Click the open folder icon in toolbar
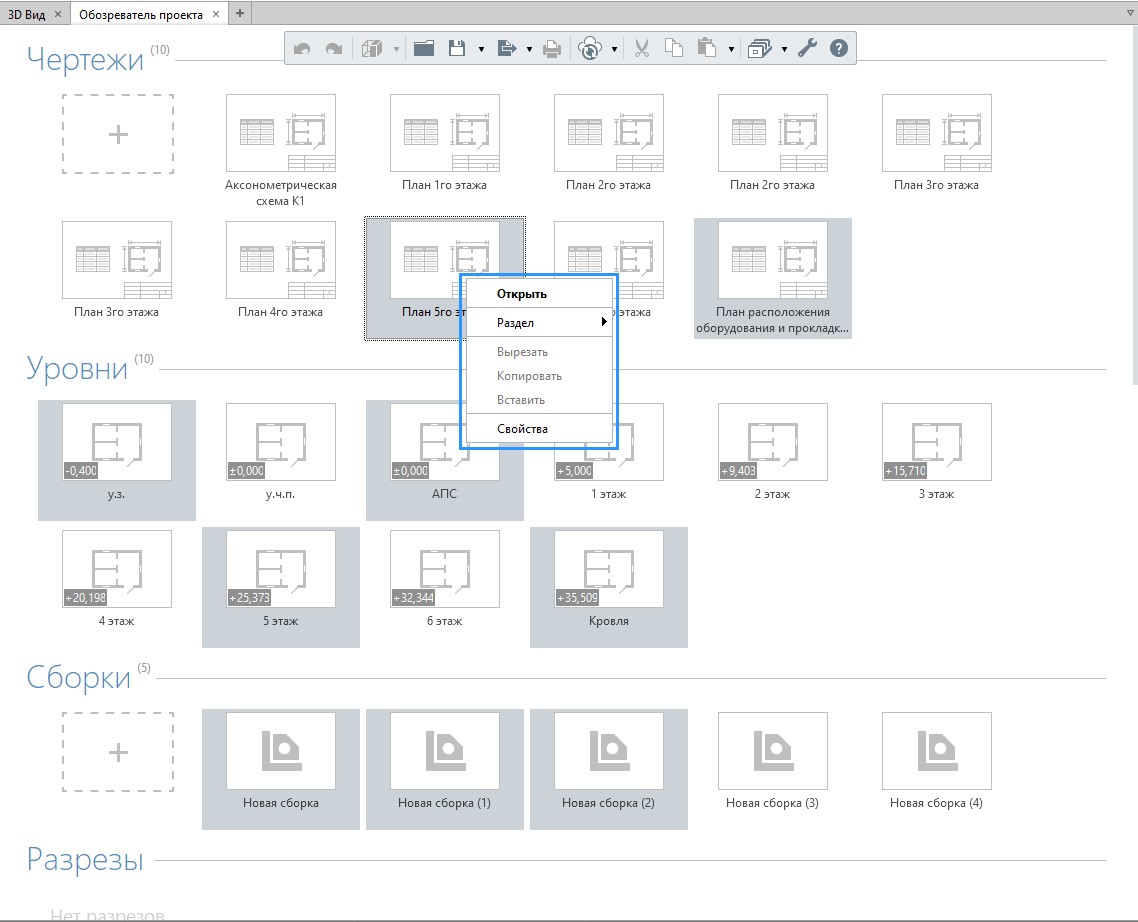 (423, 48)
